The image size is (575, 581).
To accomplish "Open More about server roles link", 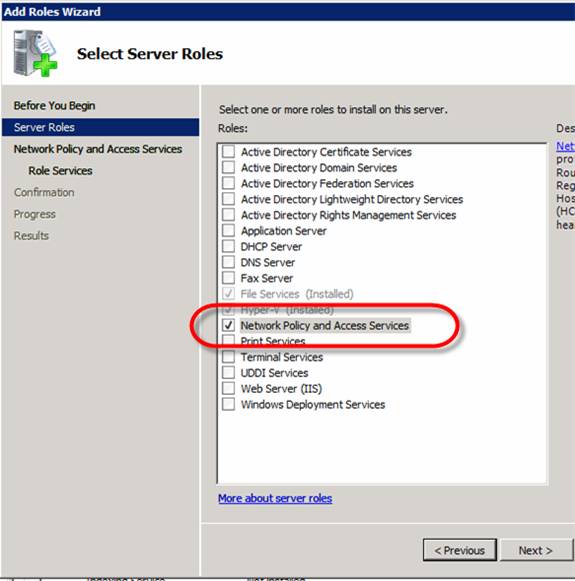I will pos(275,498).
